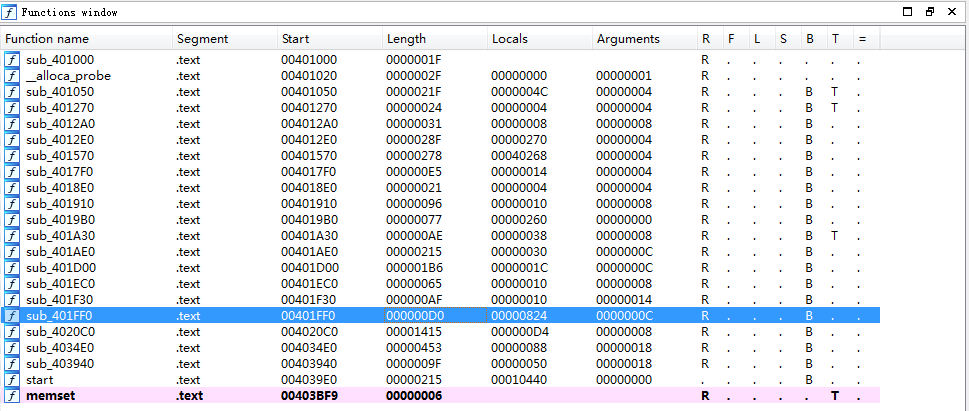Sort functions by the Segment column
Screen dimensions: 969x411
click(x=203, y=39)
